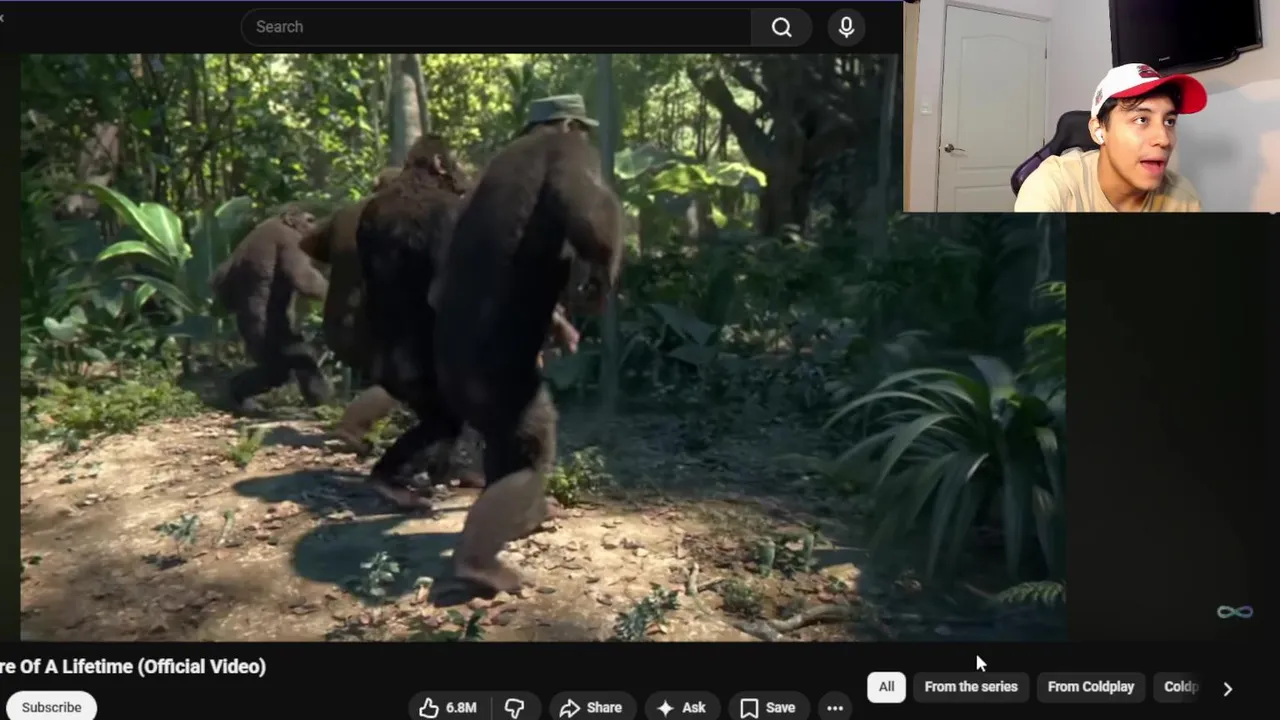Subscribe to the channel

(x=51, y=707)
